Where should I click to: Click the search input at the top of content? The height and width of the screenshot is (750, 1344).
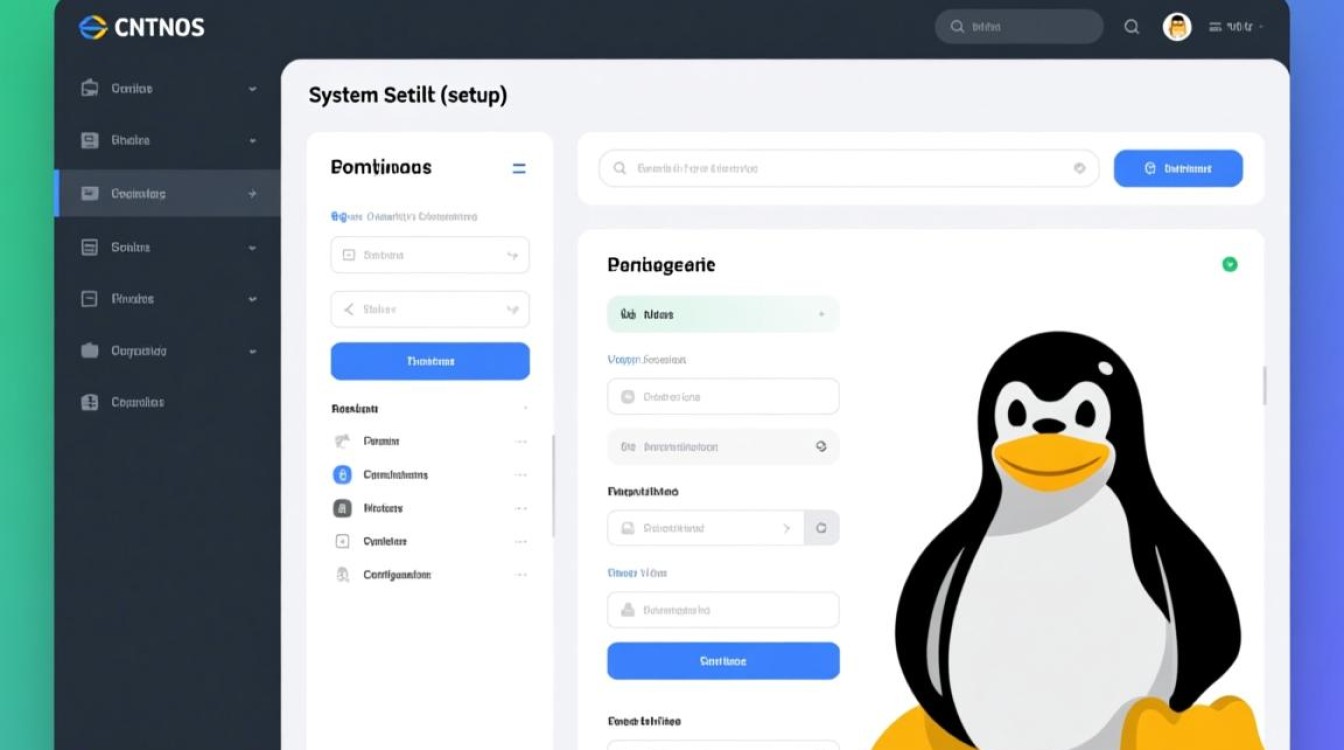(x=849, y=168)
